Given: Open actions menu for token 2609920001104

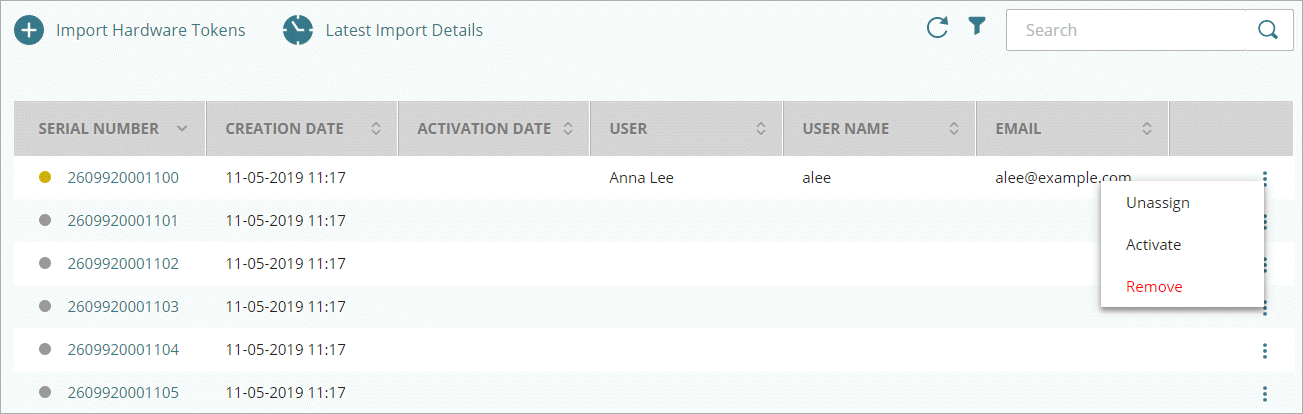Looking at the screenshot, I should (x=1265, y=350).
